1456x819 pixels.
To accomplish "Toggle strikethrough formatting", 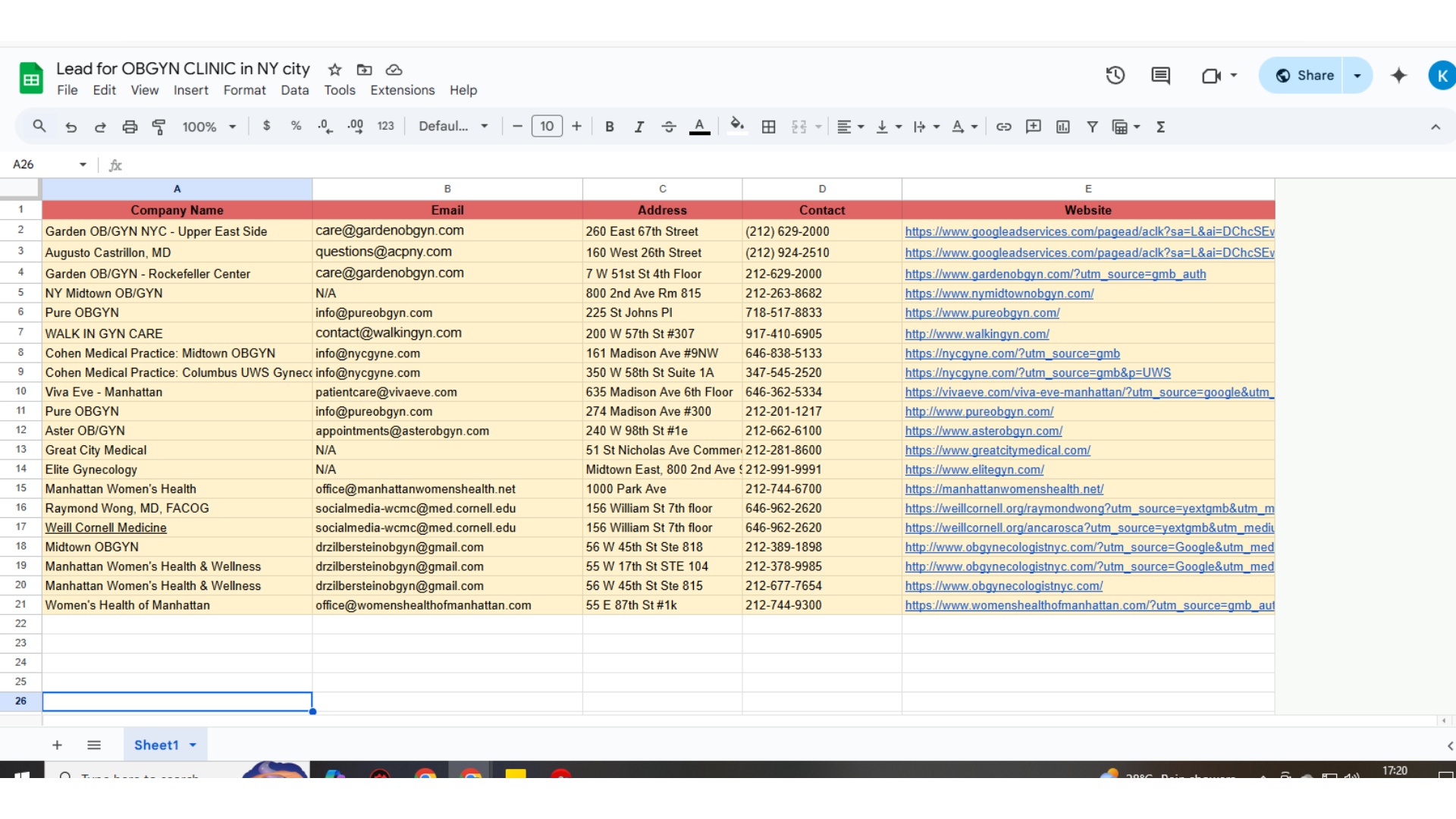I will pos(669,127).
